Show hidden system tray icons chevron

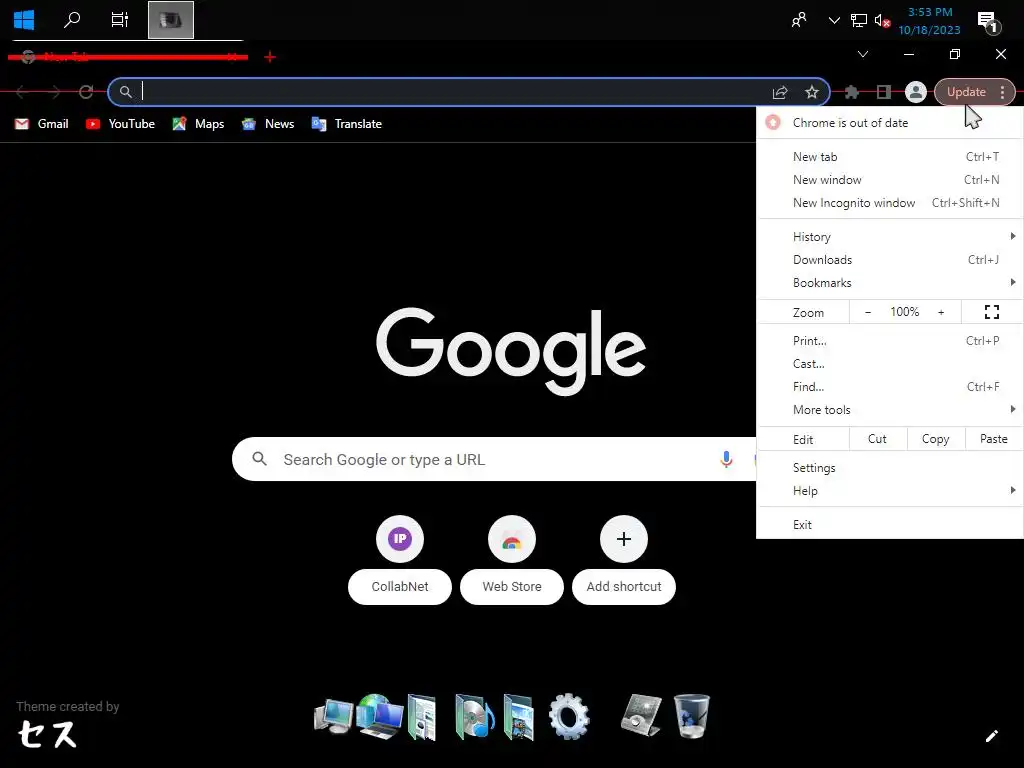(x=834, y=20)
